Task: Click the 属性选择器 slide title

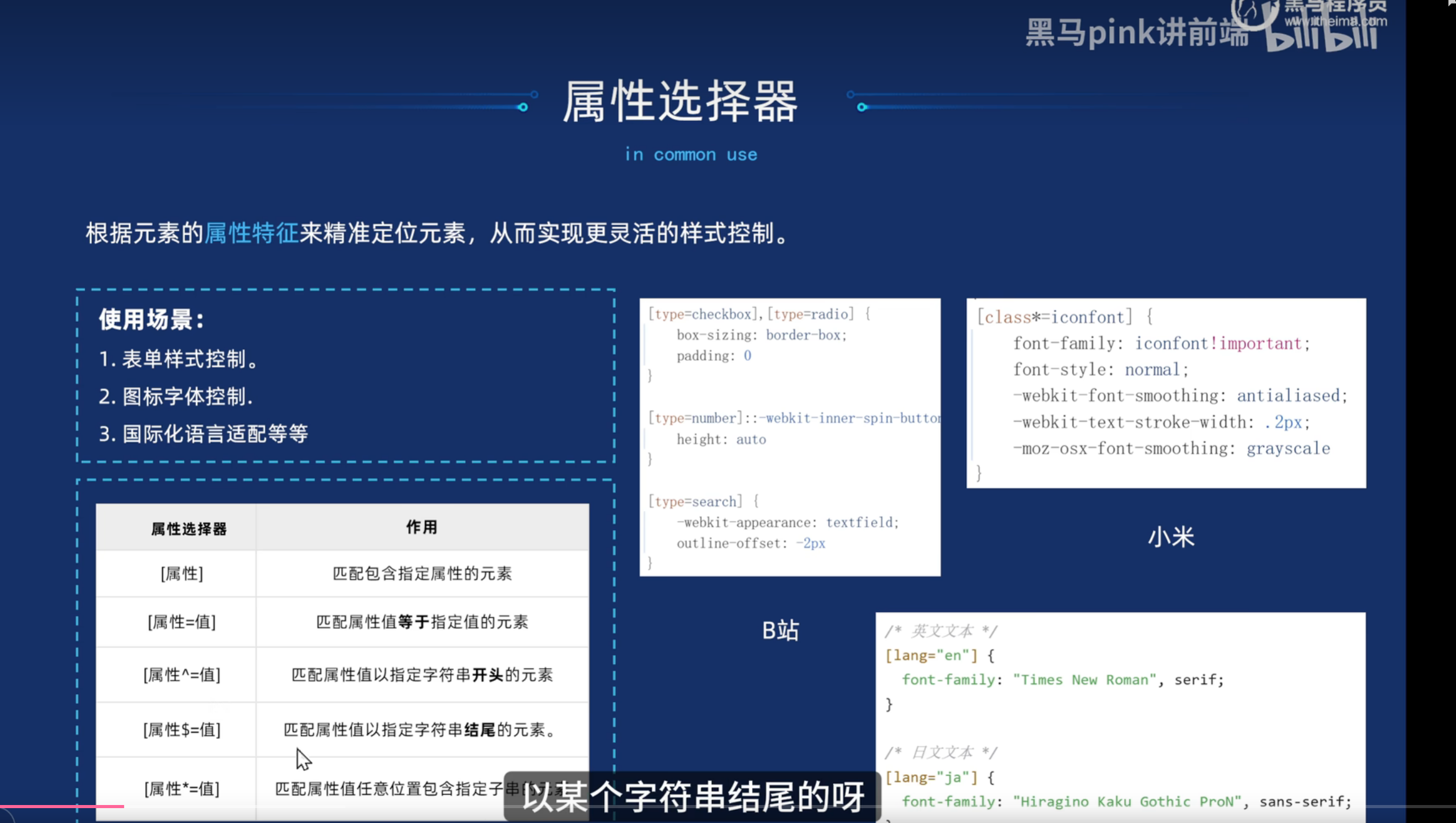Action: (680, 102)
